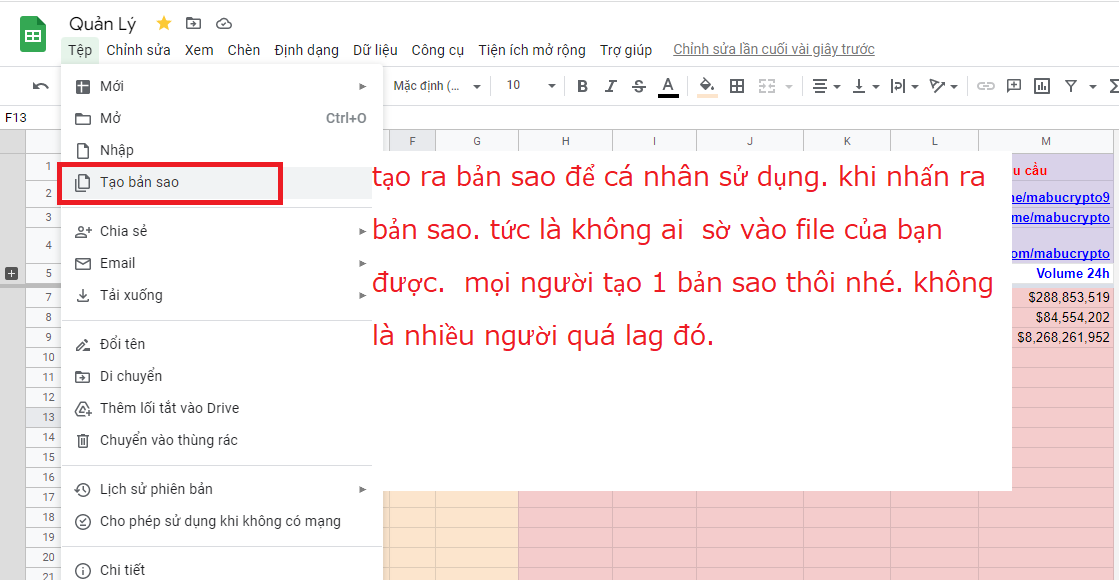Select Mở in the file menu
This screenshot has width=1119, height=580.
222,118
